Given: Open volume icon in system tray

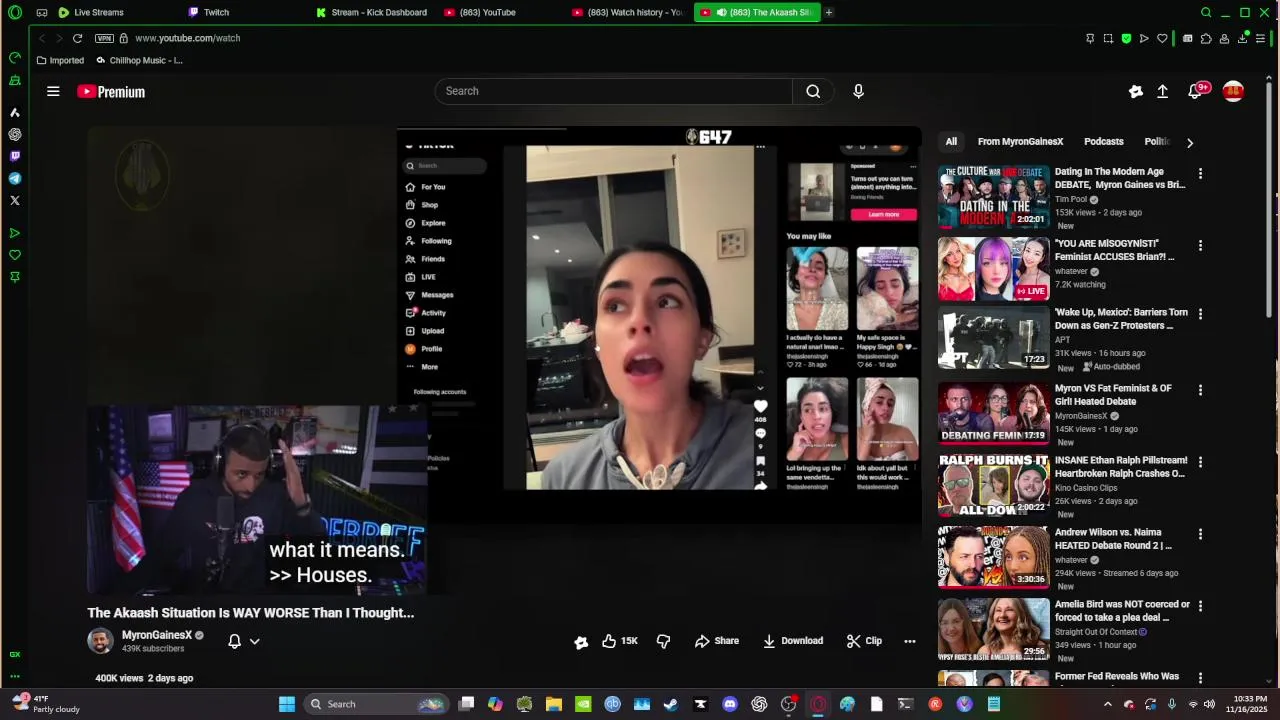Looking at the screenshot, I should pyautogui.click(x=1210, y=704).
